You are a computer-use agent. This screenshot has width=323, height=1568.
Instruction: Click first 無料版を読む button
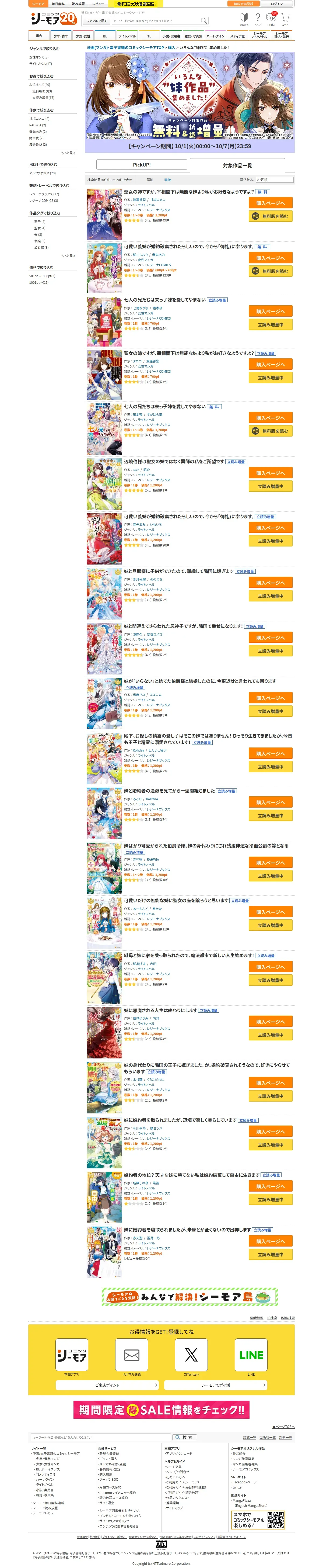point(271,216)
